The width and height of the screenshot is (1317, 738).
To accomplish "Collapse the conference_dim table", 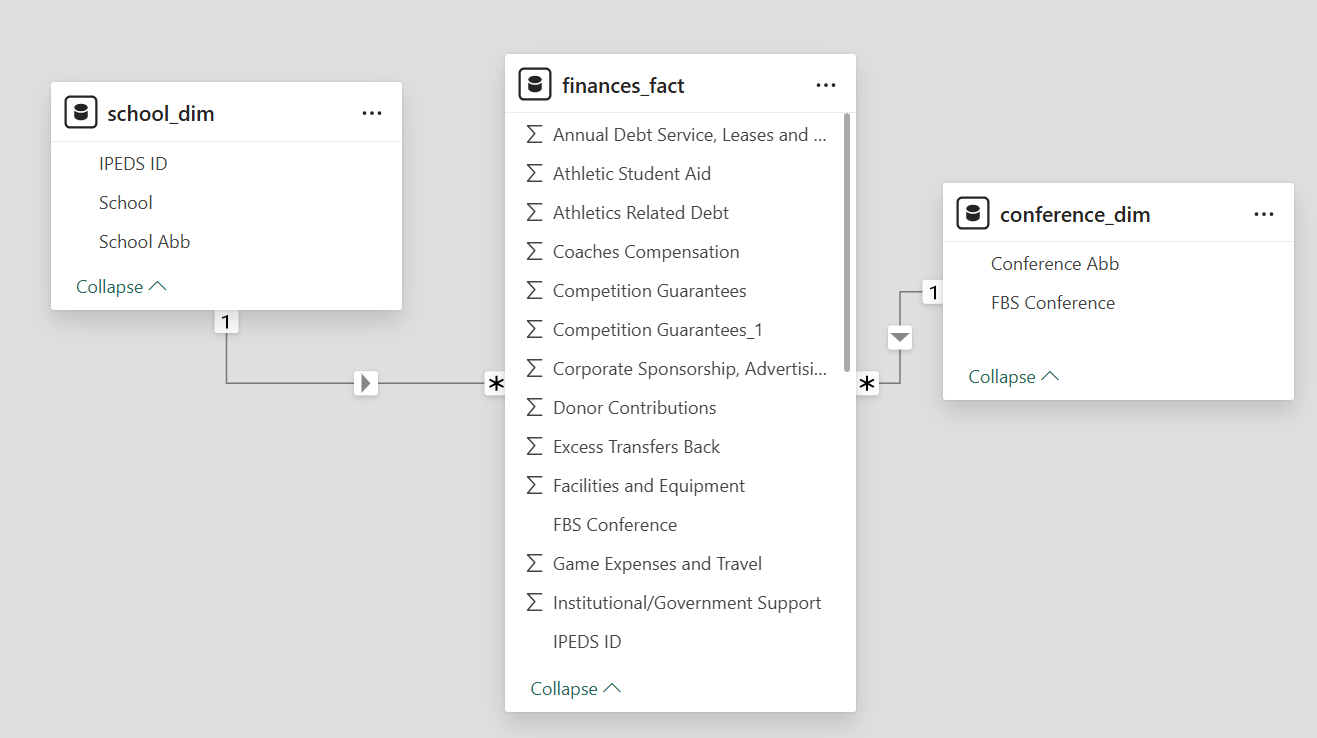I will click(1013, 377).
